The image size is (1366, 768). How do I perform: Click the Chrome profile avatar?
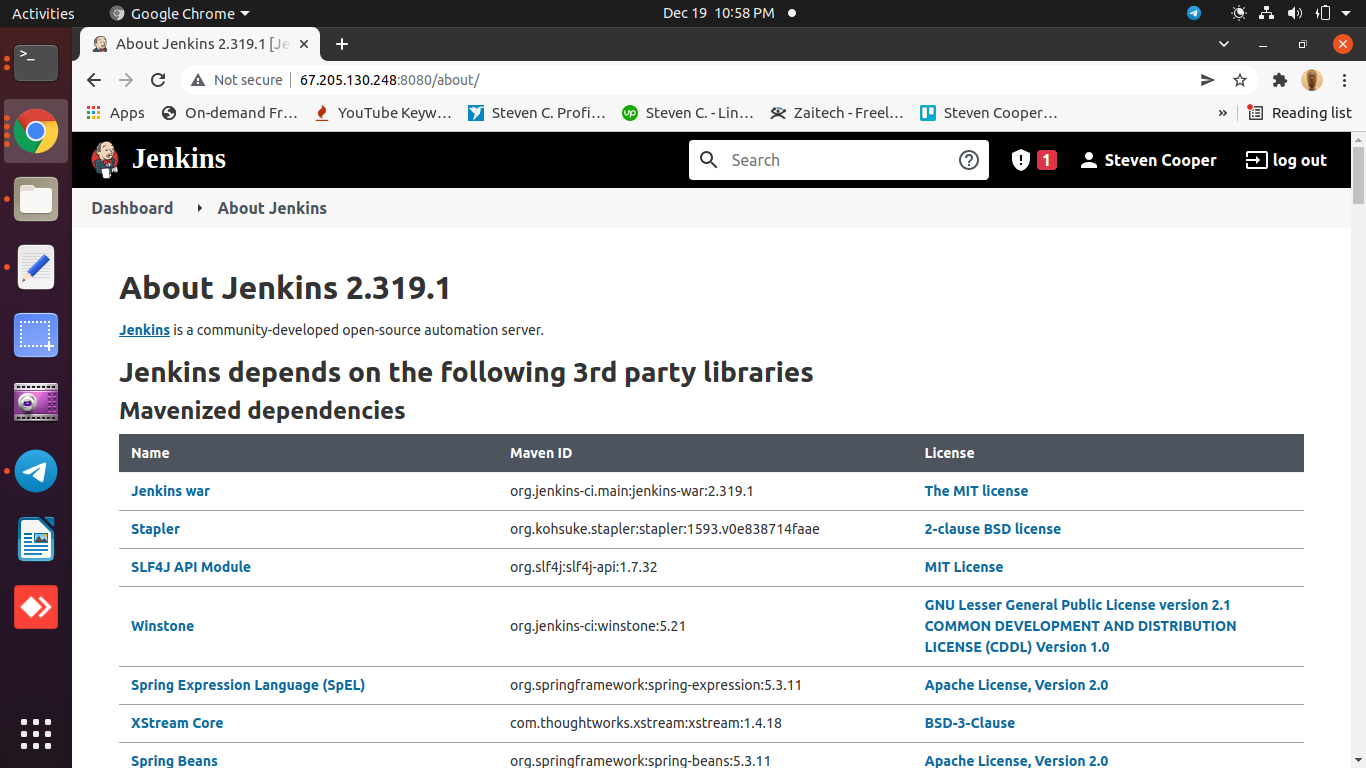[1312, 80]
